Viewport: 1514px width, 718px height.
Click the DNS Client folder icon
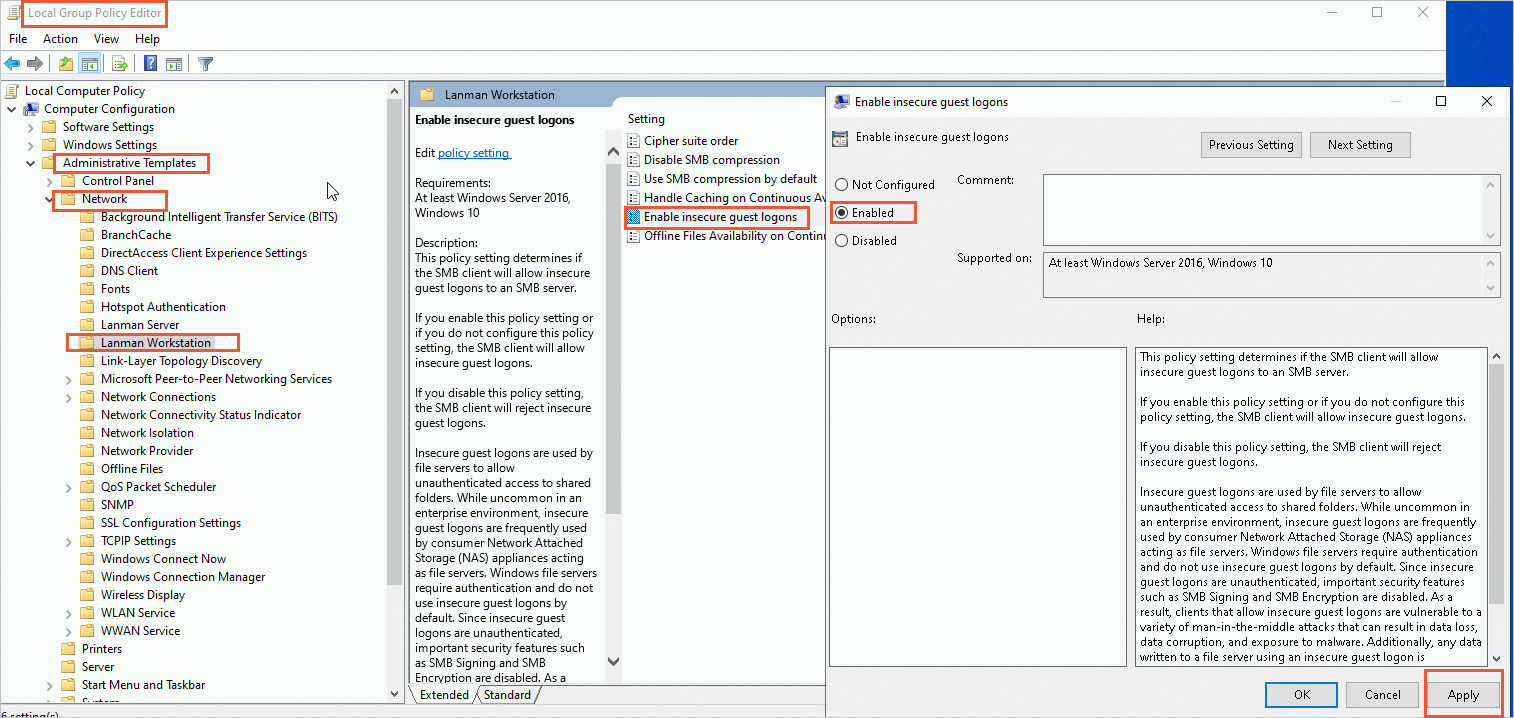(x=87, y=271)
